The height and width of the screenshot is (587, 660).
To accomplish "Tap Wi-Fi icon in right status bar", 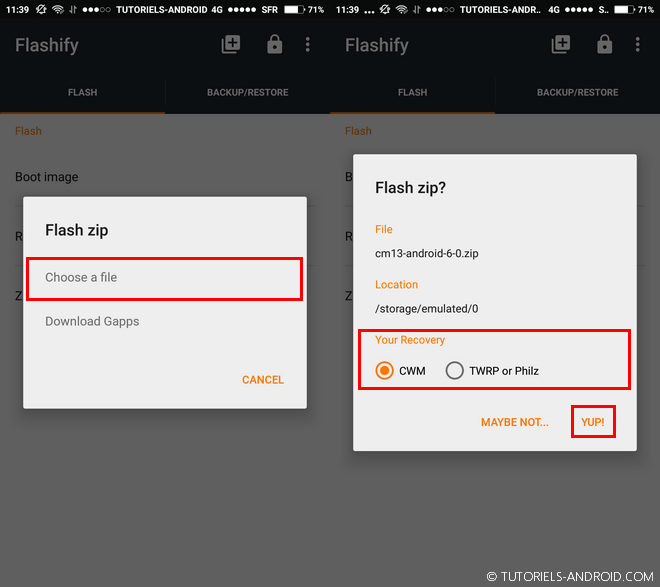I will [x=402, y=9].
